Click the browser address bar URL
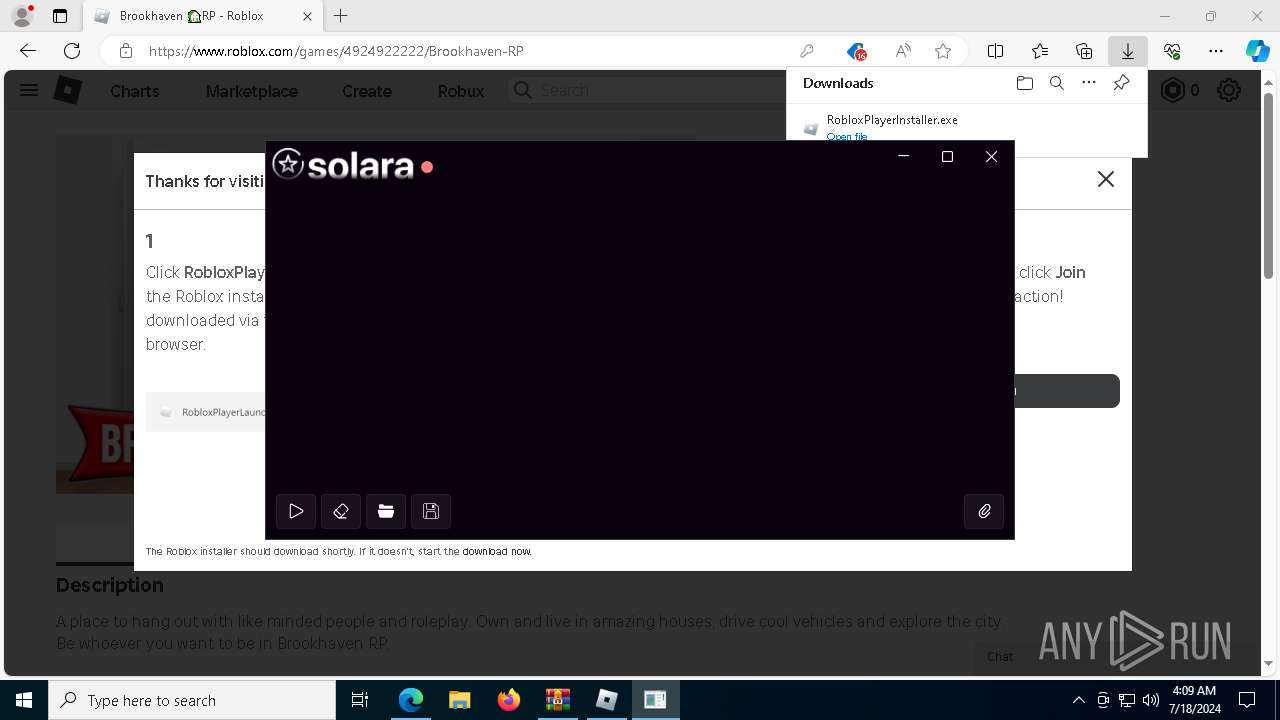The image size is (1280, 720). tap(336, 51)
